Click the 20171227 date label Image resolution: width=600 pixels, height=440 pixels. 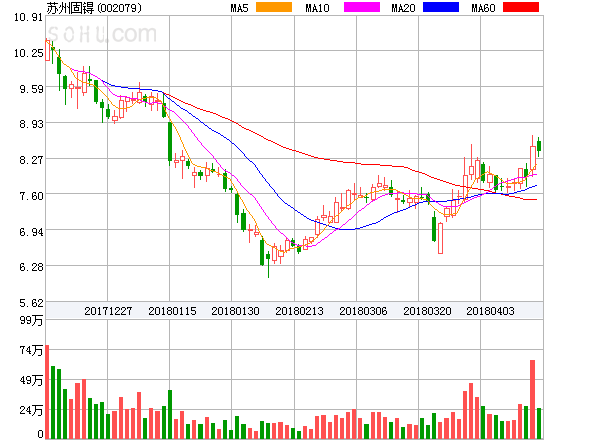(x=108, y=311)
